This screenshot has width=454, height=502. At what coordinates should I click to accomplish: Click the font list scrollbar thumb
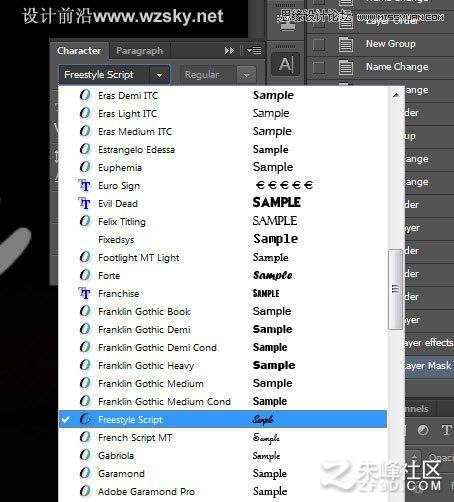coord(395,289)
